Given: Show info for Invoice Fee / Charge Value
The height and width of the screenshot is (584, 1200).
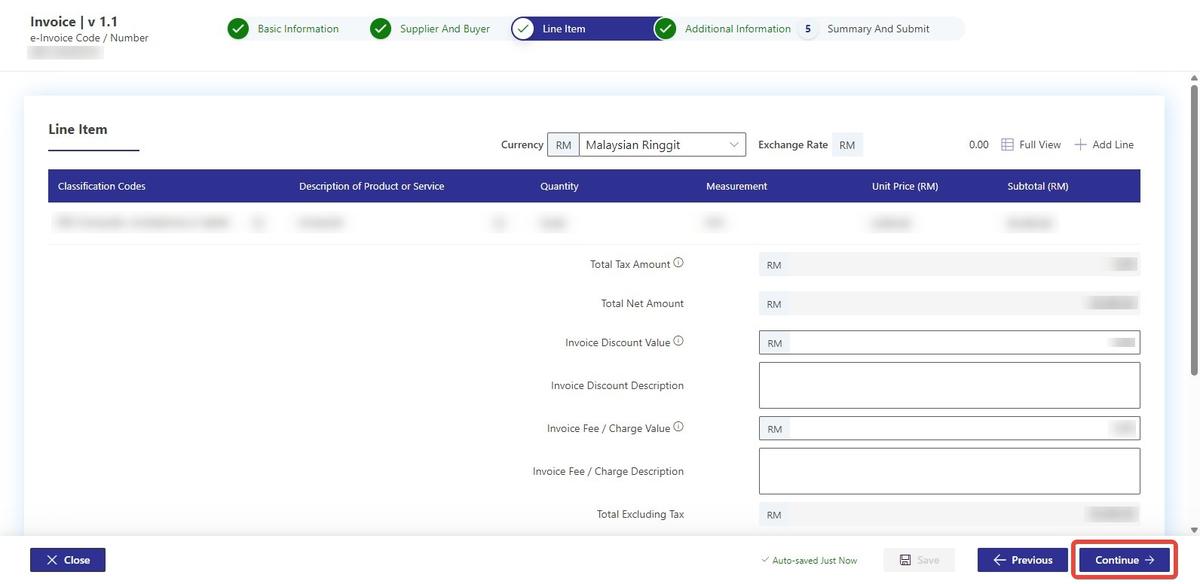Looking at the screenshot, I should (x=679, y=427).
